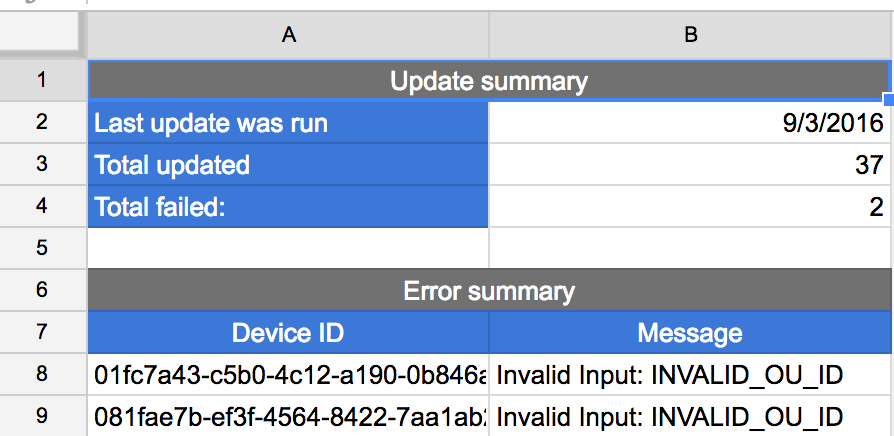
Task: Select the 'Total updated' label cell
Action: tap(288, 165)
